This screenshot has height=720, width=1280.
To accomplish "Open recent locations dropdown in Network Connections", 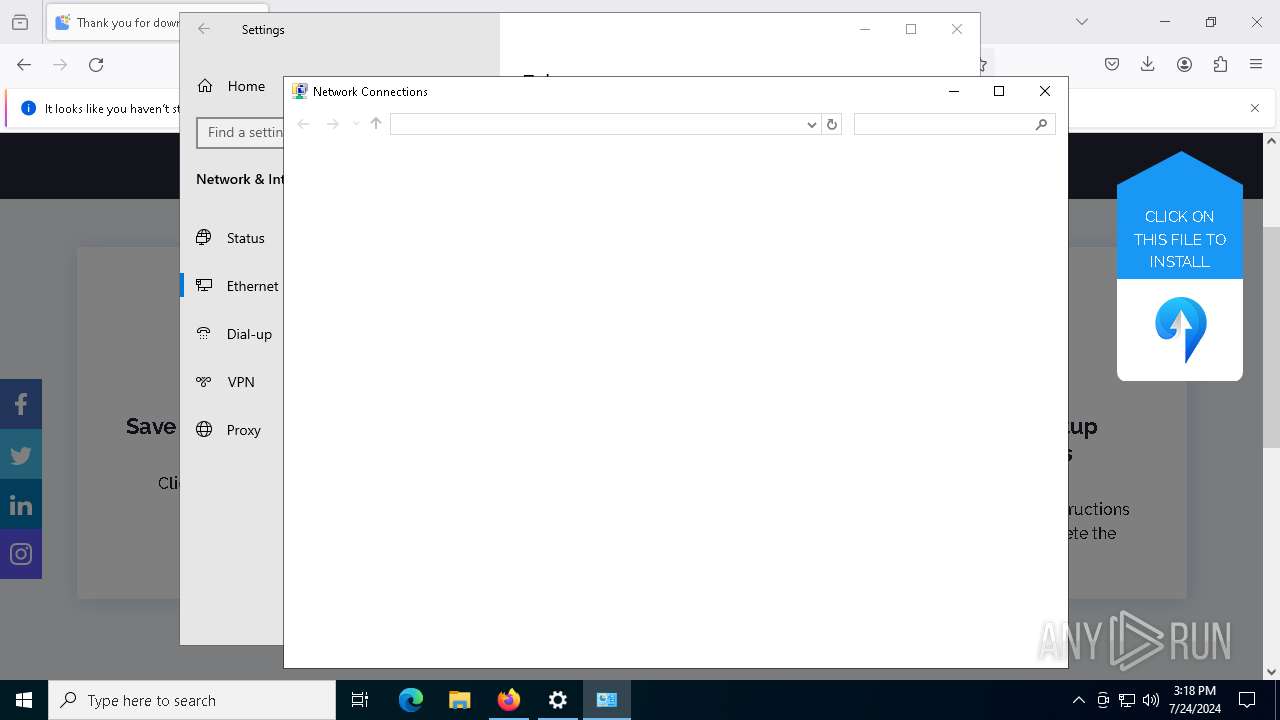I will [x=355, y=124].
